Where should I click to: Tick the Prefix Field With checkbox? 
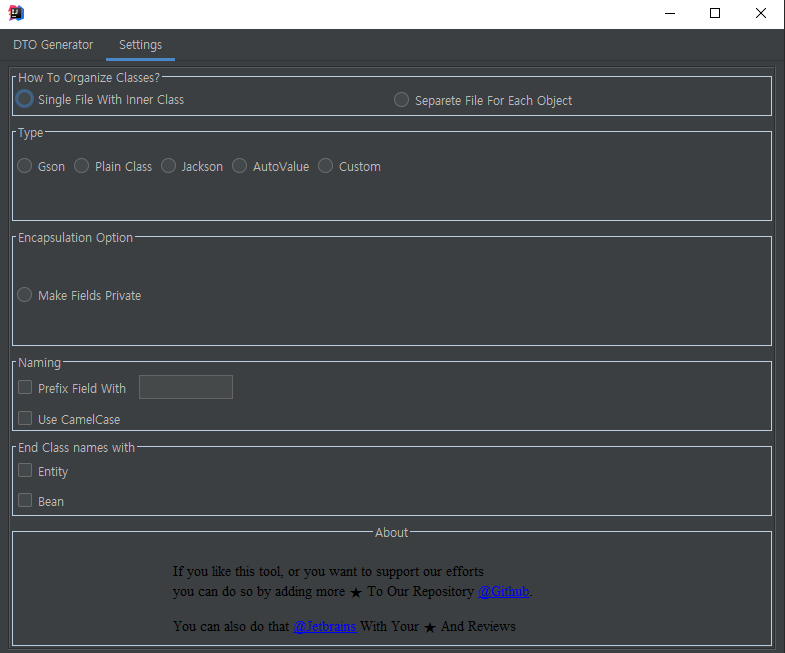(25, 387)
